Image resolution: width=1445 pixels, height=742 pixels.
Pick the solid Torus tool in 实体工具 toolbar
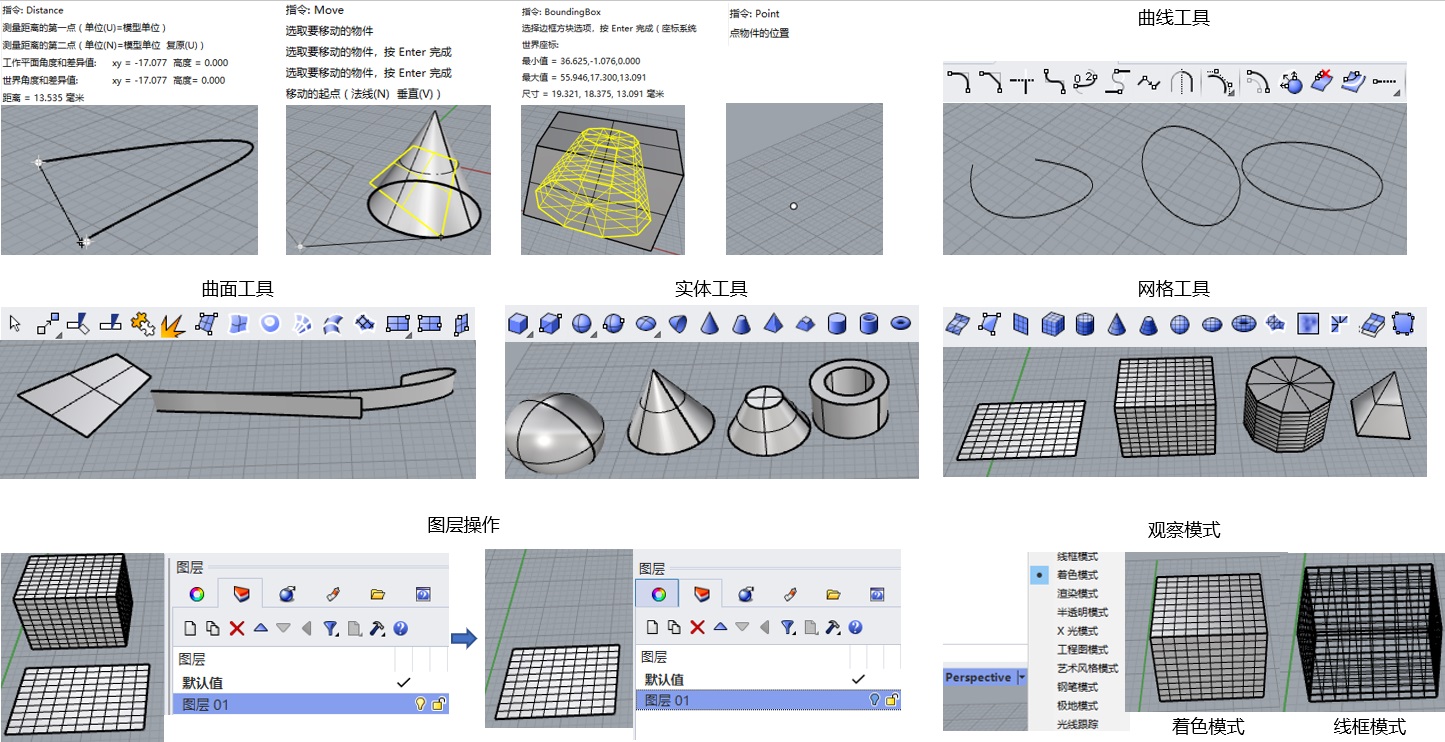tap(900, 323)
